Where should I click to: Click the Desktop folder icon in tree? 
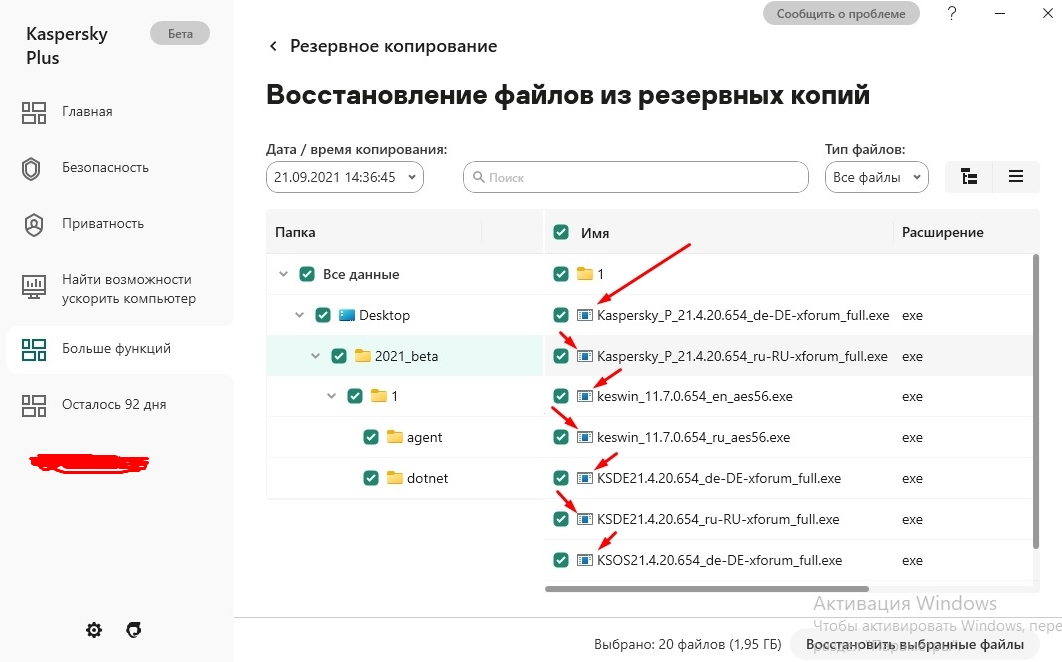click(347, 315)
